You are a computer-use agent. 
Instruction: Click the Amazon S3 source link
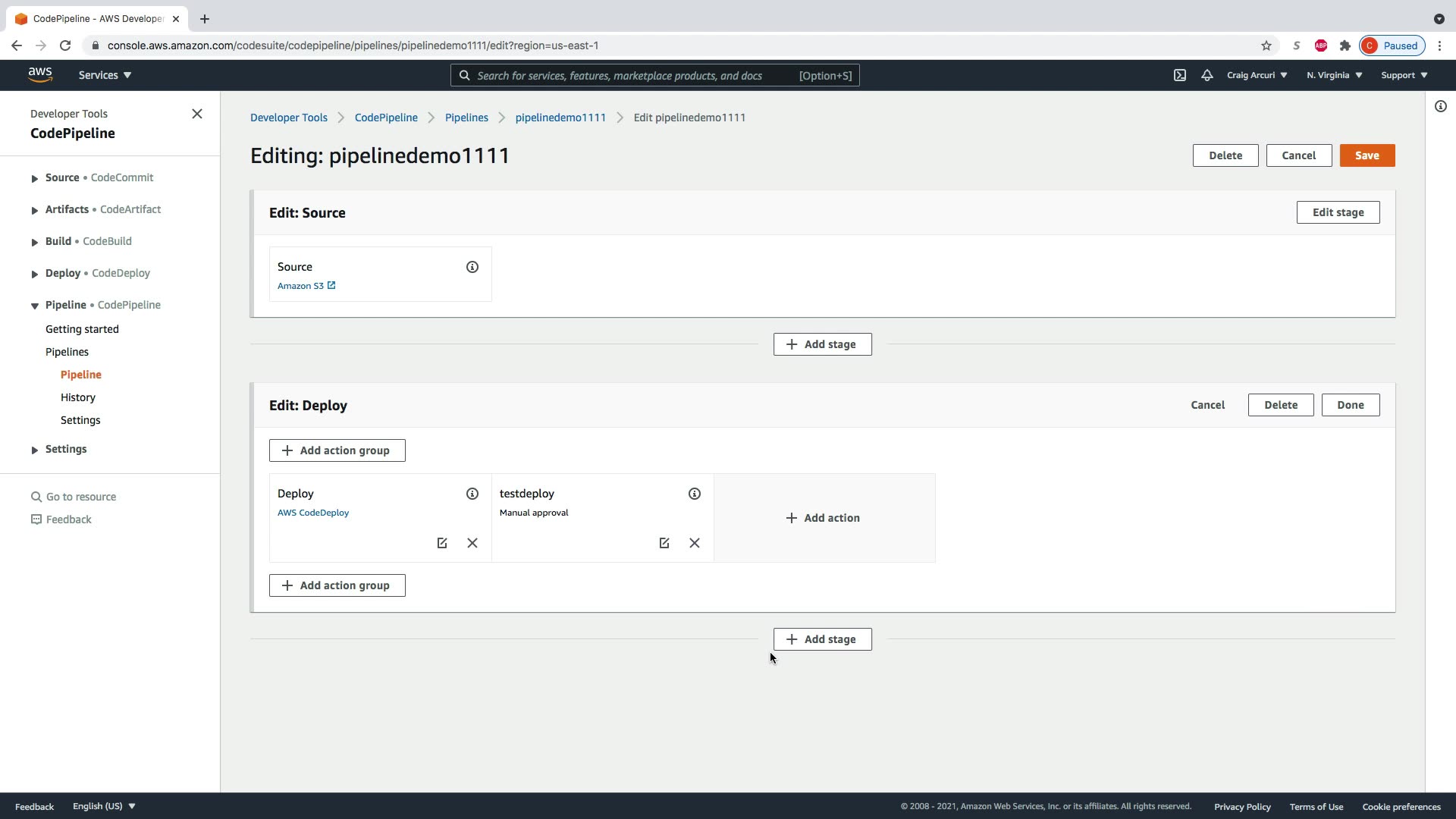[x=300, y=286]
